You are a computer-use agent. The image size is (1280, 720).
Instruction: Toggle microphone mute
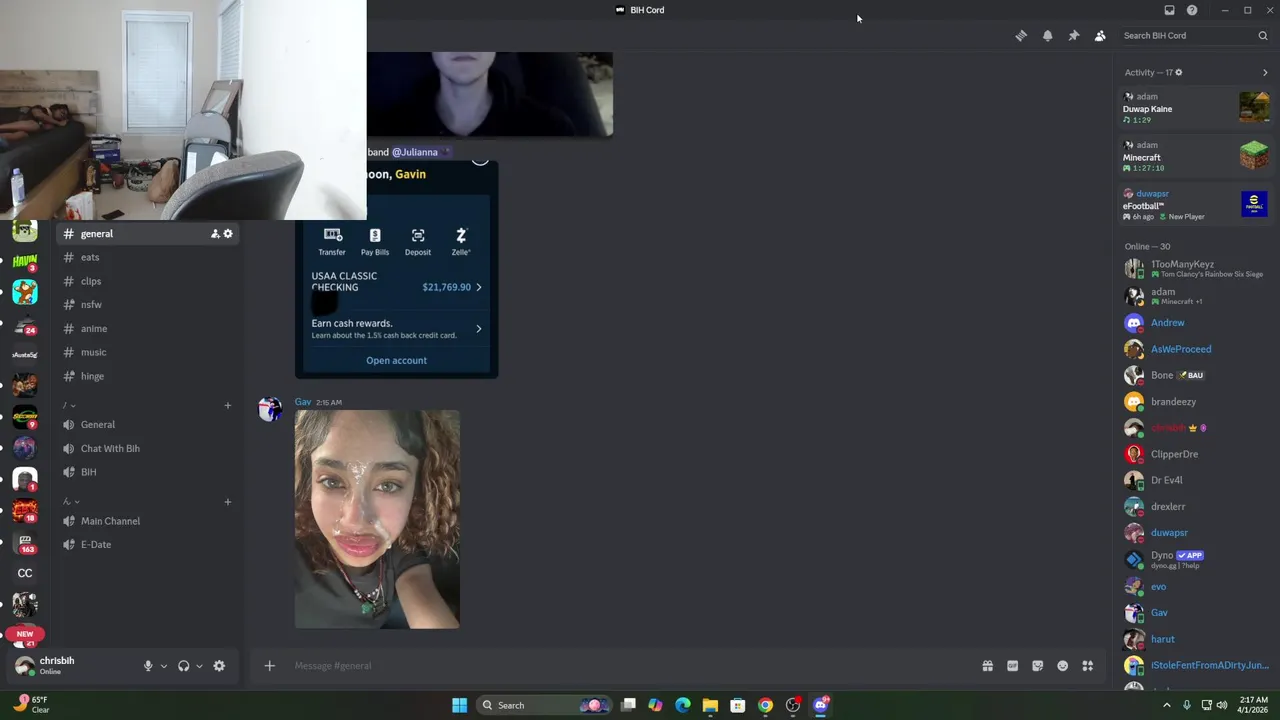148,666
